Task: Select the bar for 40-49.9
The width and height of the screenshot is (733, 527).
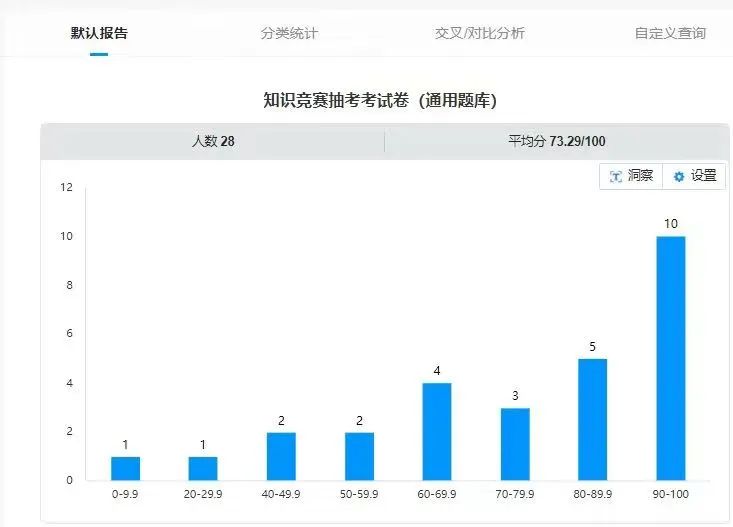Action: pyautogui.click(x=281, y=456)
